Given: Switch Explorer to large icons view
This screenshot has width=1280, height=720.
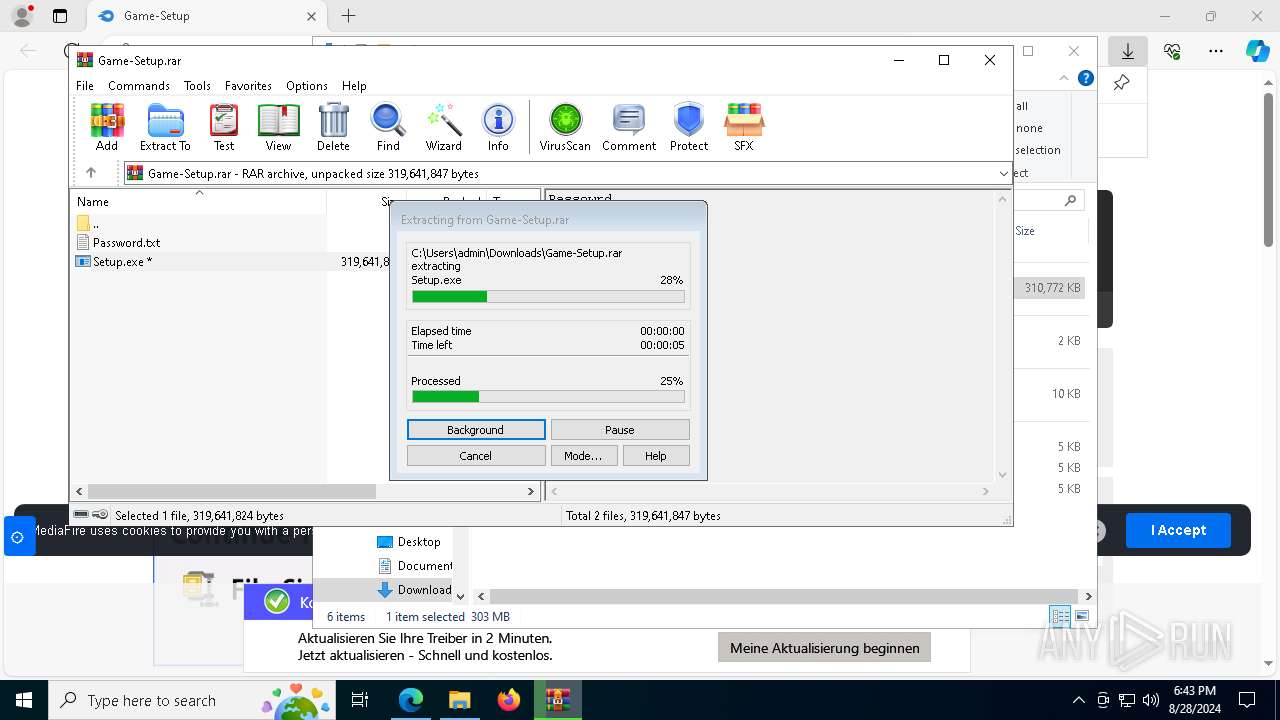Looking at the screenshot, I should point(1081,616).
